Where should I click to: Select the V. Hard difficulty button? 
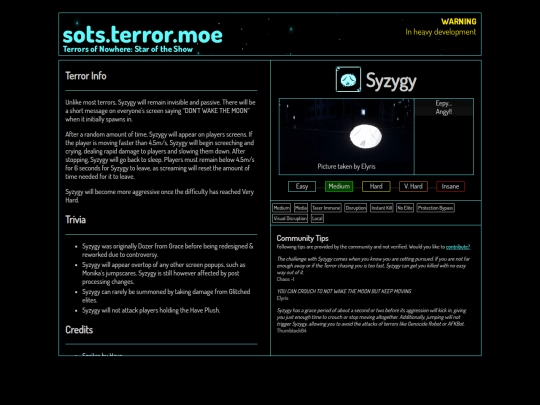click(x=413, y=186)
